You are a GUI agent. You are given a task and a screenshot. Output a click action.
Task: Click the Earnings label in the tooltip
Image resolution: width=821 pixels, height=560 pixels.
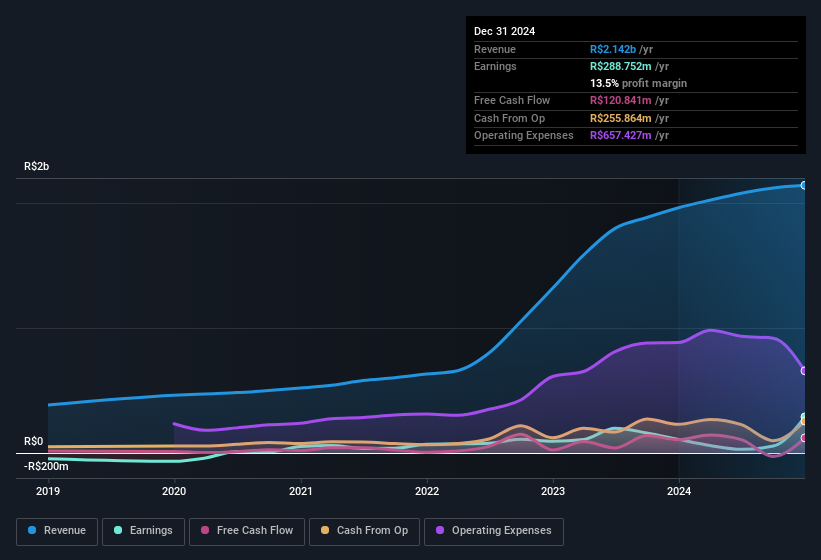coord(495,66)
